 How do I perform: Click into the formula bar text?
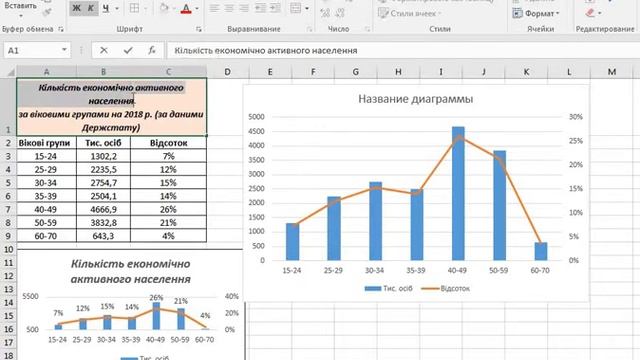point(266,51)
